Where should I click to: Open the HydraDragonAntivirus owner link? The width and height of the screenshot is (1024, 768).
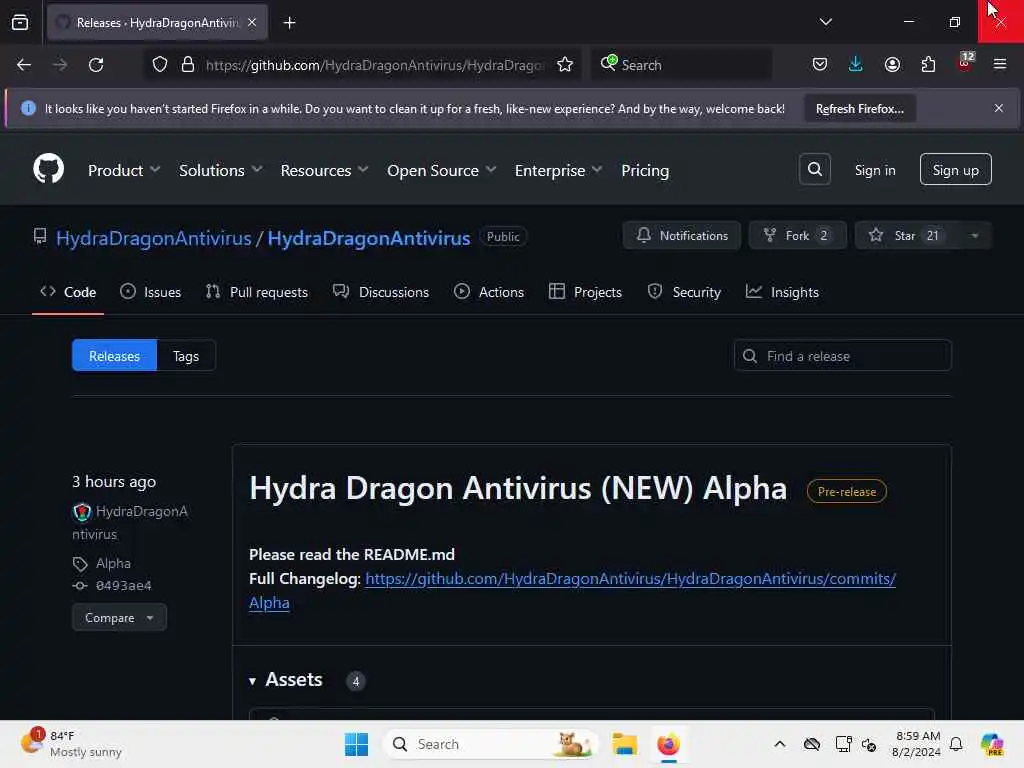[153, 238]
